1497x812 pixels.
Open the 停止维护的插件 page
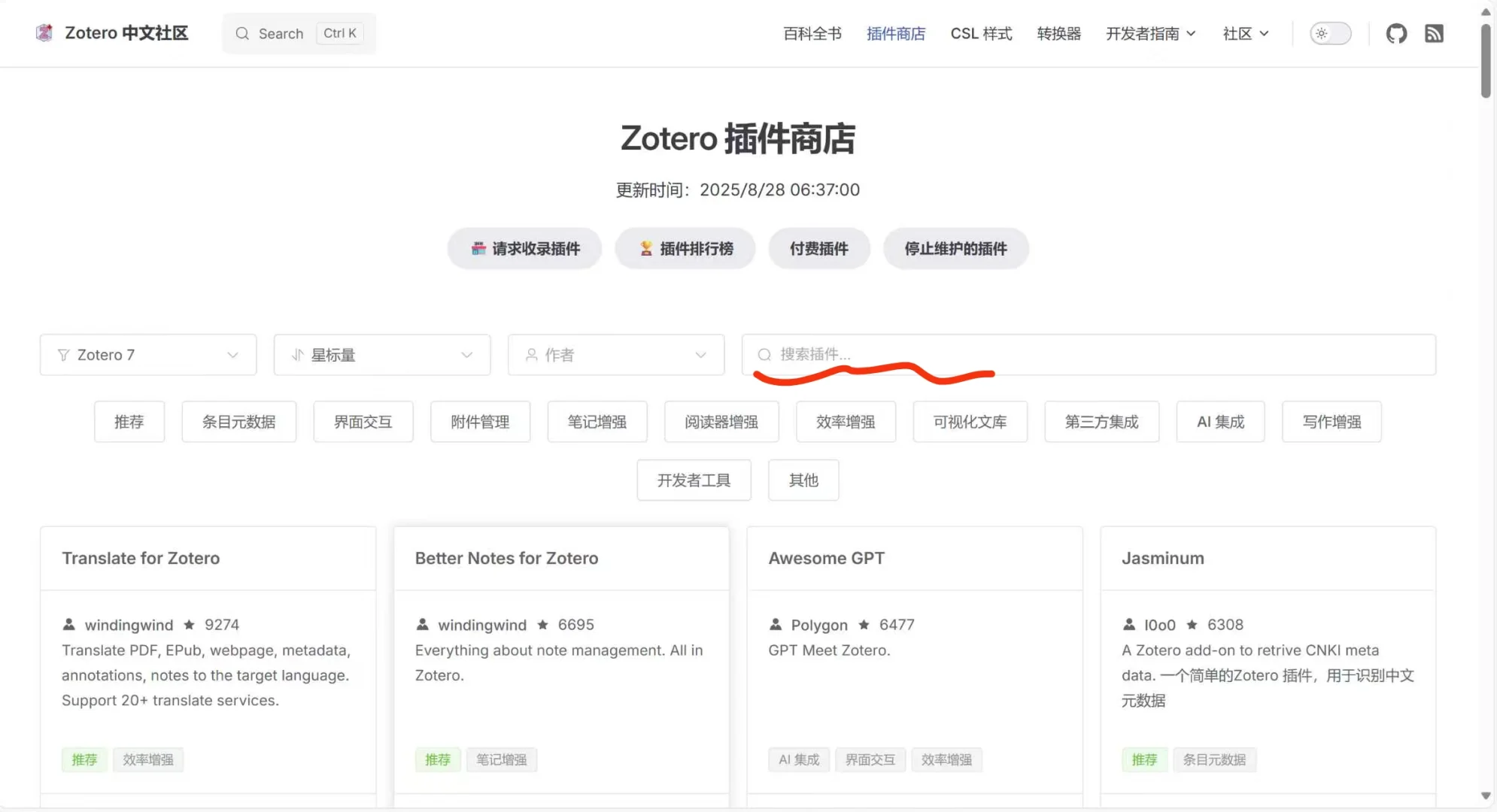pos(955,248)
